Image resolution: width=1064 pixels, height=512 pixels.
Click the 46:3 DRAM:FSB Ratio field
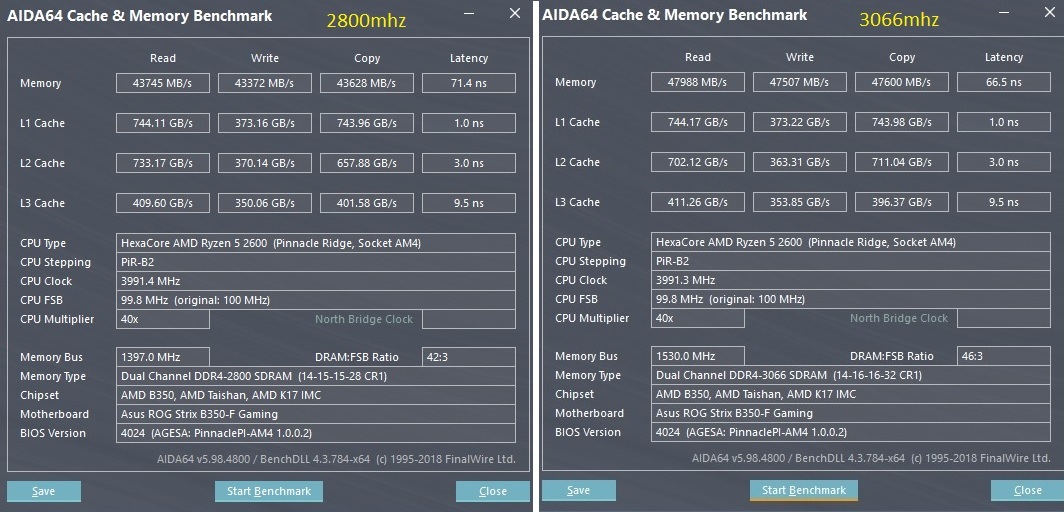coord(1003,356)
